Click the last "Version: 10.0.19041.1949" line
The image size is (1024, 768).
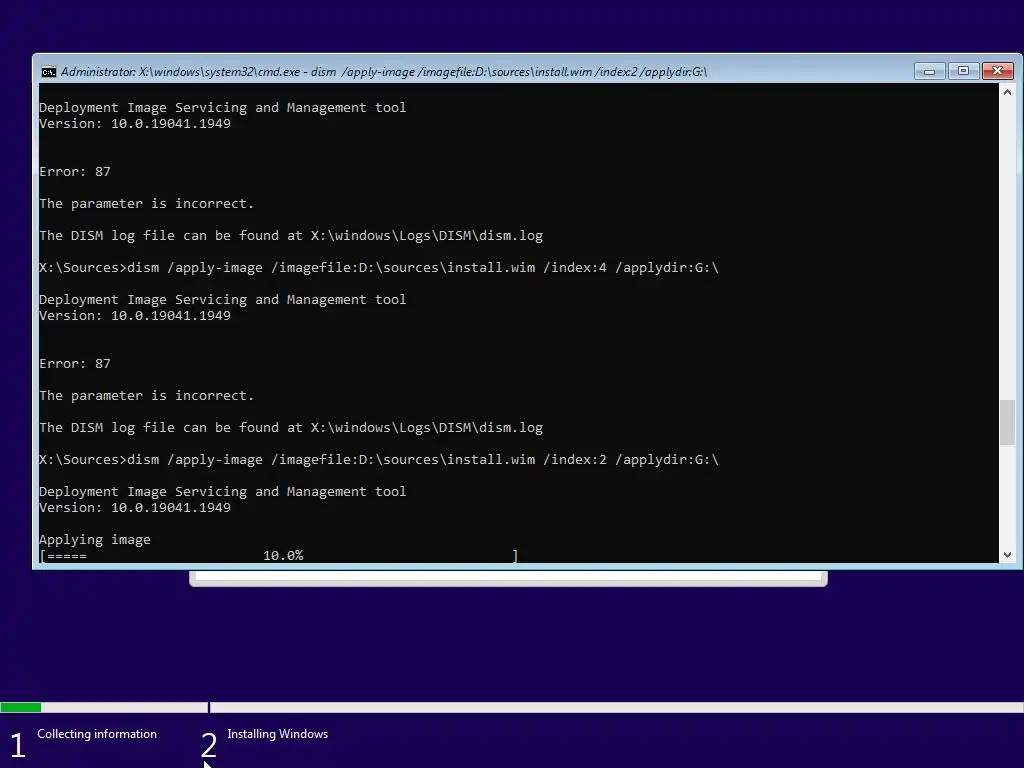tap(135, 507)
